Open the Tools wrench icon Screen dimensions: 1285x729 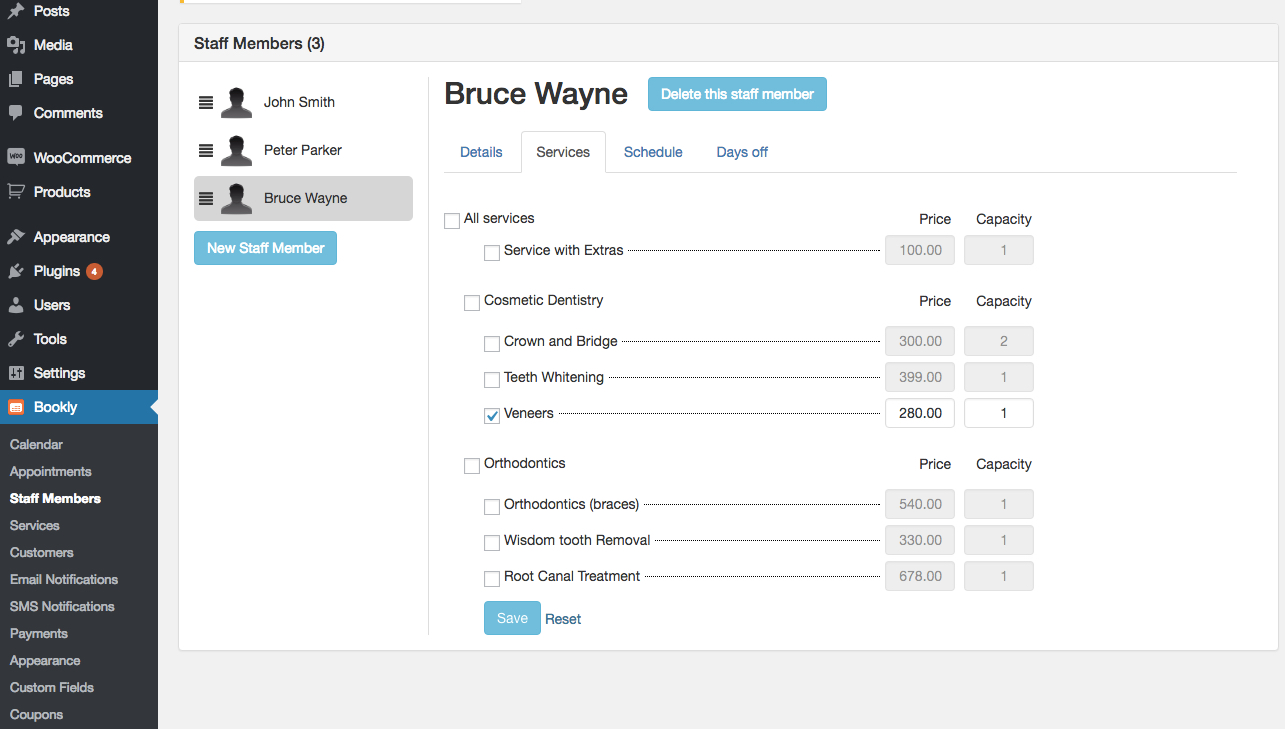click(15, 338)
